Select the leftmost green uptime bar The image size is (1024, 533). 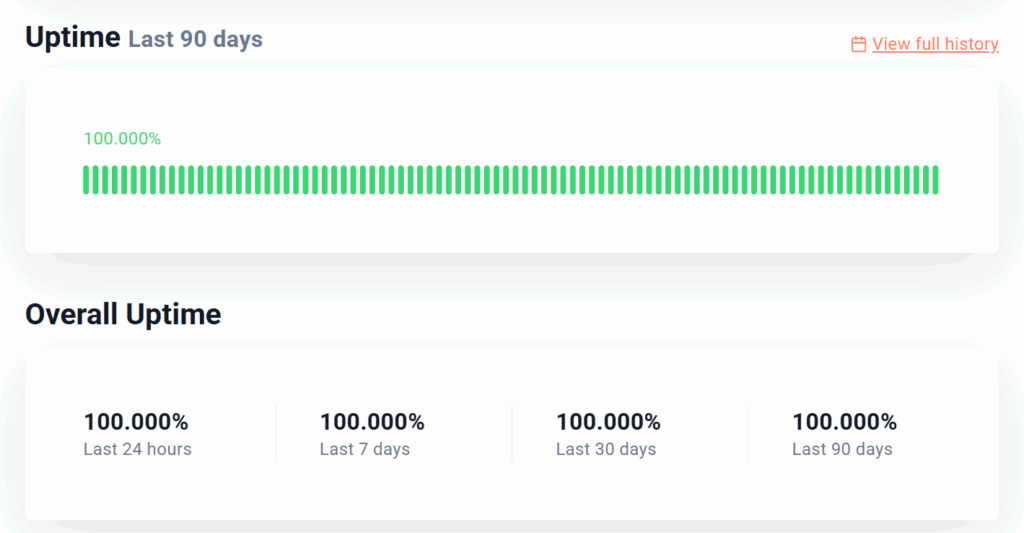tap(86, 180)
